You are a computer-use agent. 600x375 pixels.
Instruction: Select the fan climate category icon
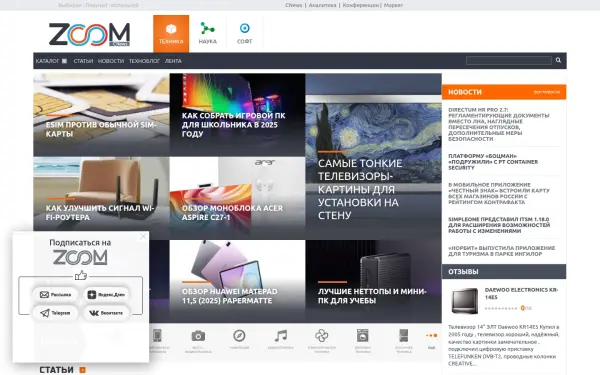coord(321,336)
